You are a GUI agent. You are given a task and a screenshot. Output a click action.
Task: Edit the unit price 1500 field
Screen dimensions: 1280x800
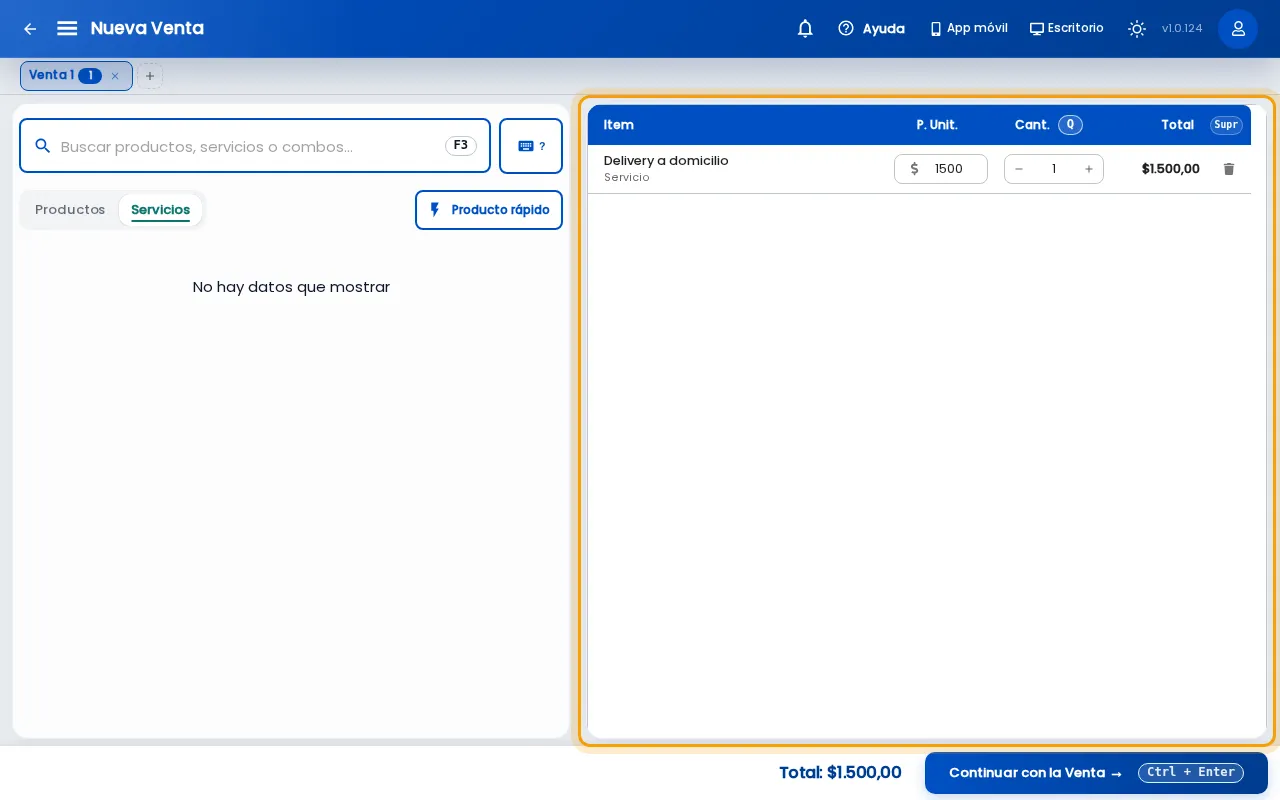[x=941, y=169]
